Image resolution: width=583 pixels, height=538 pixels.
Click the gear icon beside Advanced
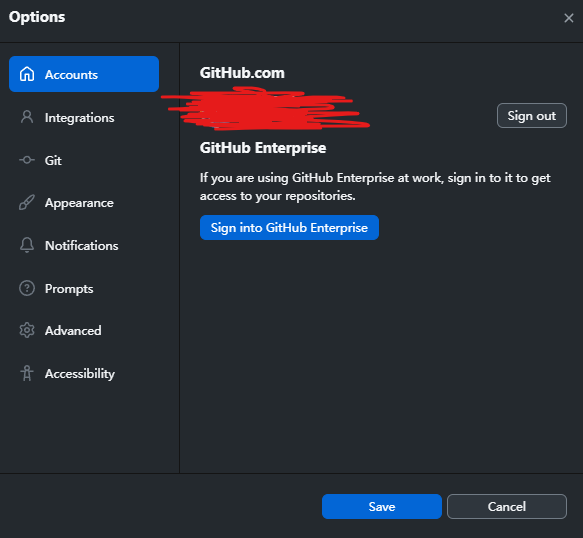pyautogui.click(x=27, y=330)
